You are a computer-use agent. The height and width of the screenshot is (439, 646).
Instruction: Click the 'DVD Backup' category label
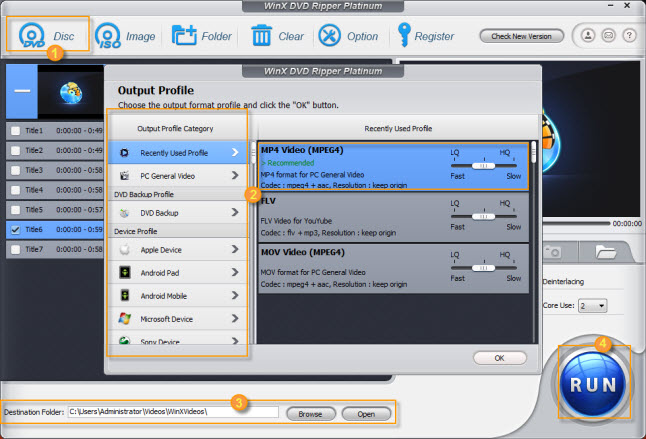159,213
